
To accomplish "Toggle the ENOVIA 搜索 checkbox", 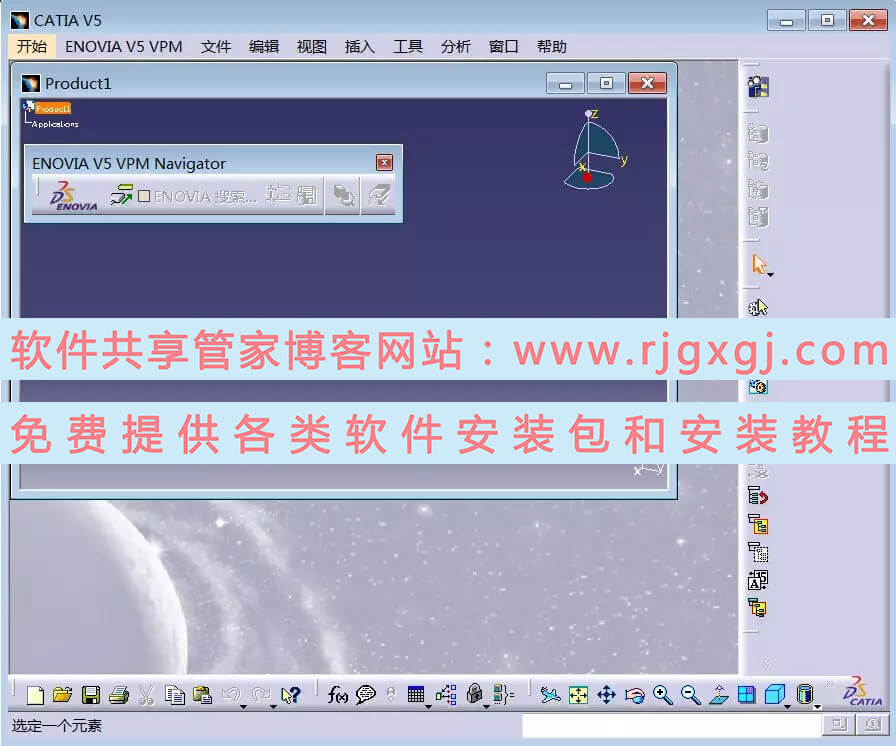I will click(144, 196).
